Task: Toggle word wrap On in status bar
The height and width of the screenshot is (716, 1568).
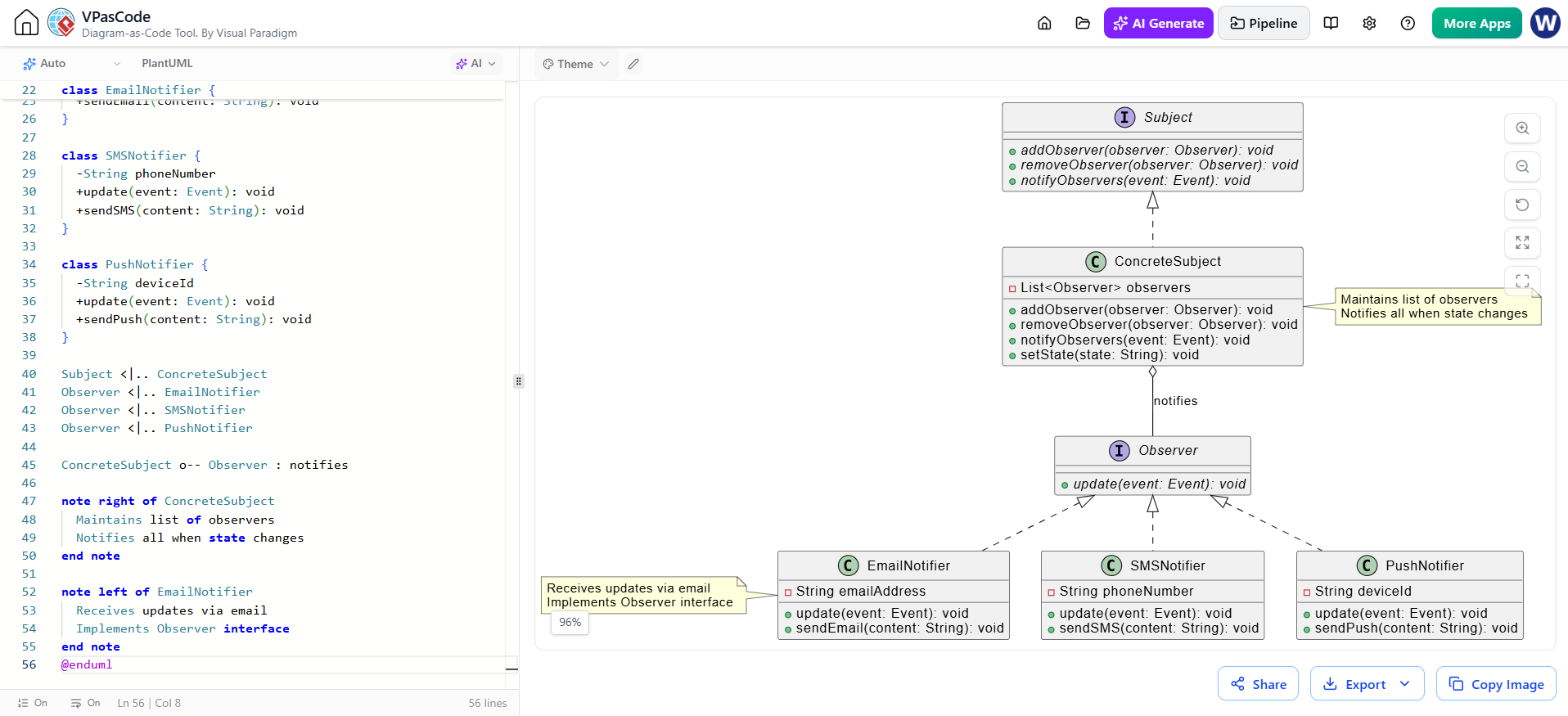Action: pos(85,703)
